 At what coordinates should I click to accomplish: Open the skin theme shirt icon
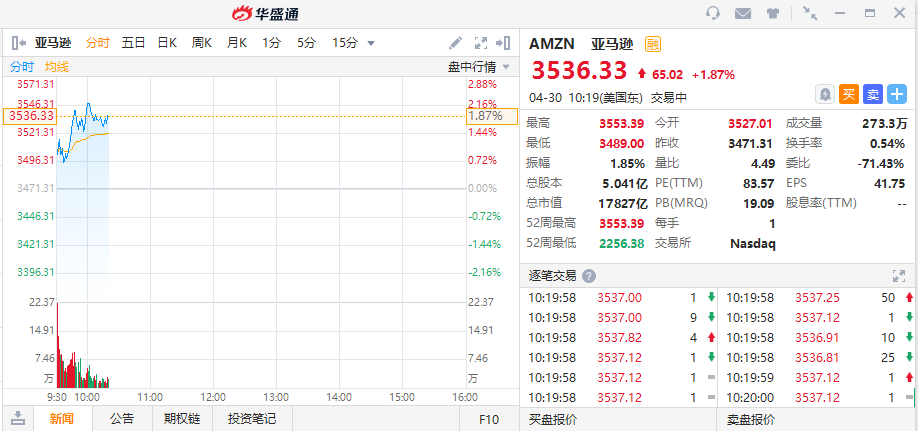[x=773, y=14]
